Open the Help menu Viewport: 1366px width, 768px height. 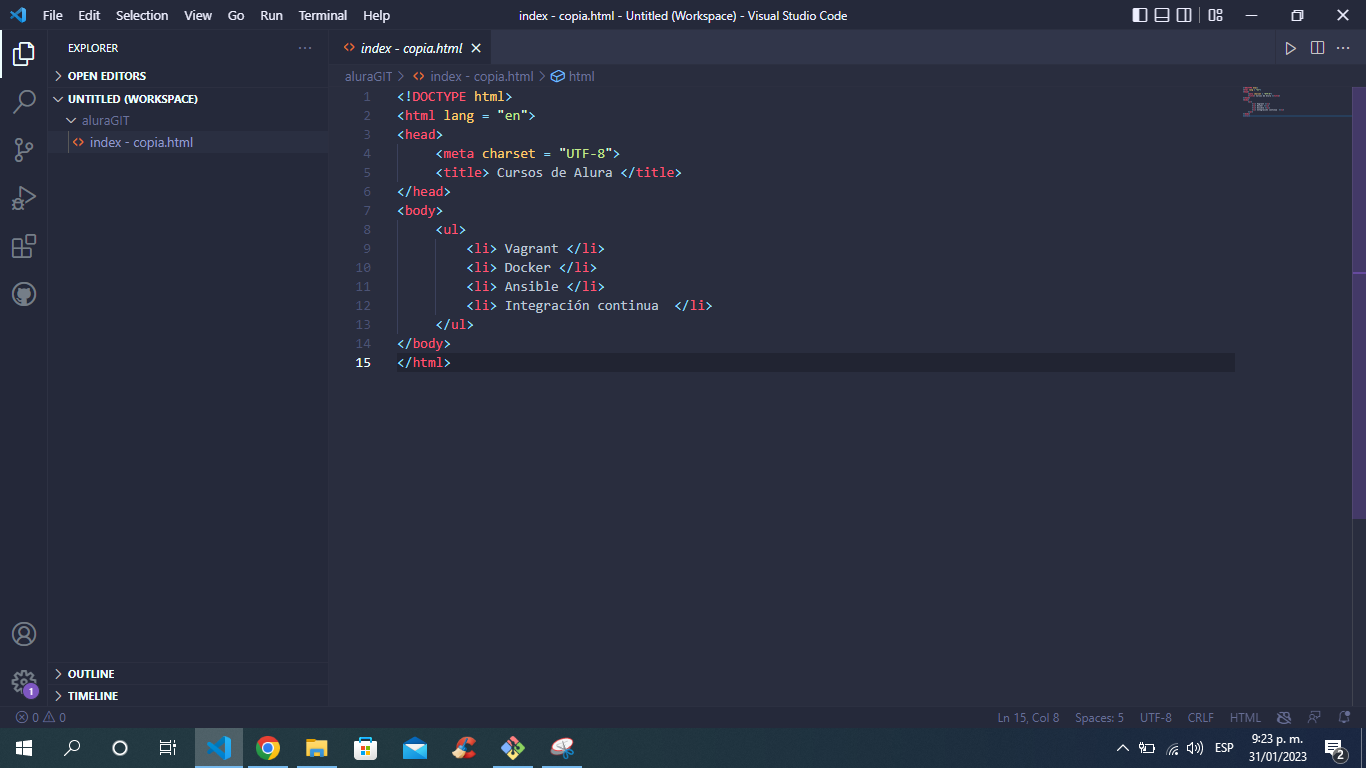click(x=377, y=15)
